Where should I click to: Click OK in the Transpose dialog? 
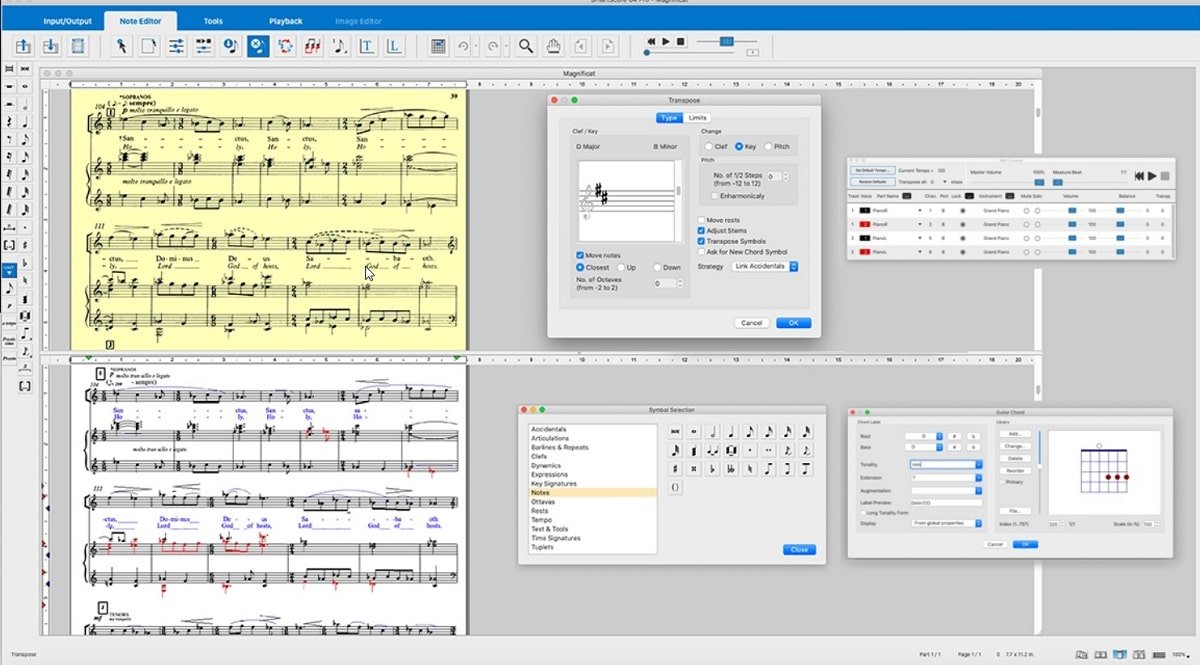(x=793, y=323)
